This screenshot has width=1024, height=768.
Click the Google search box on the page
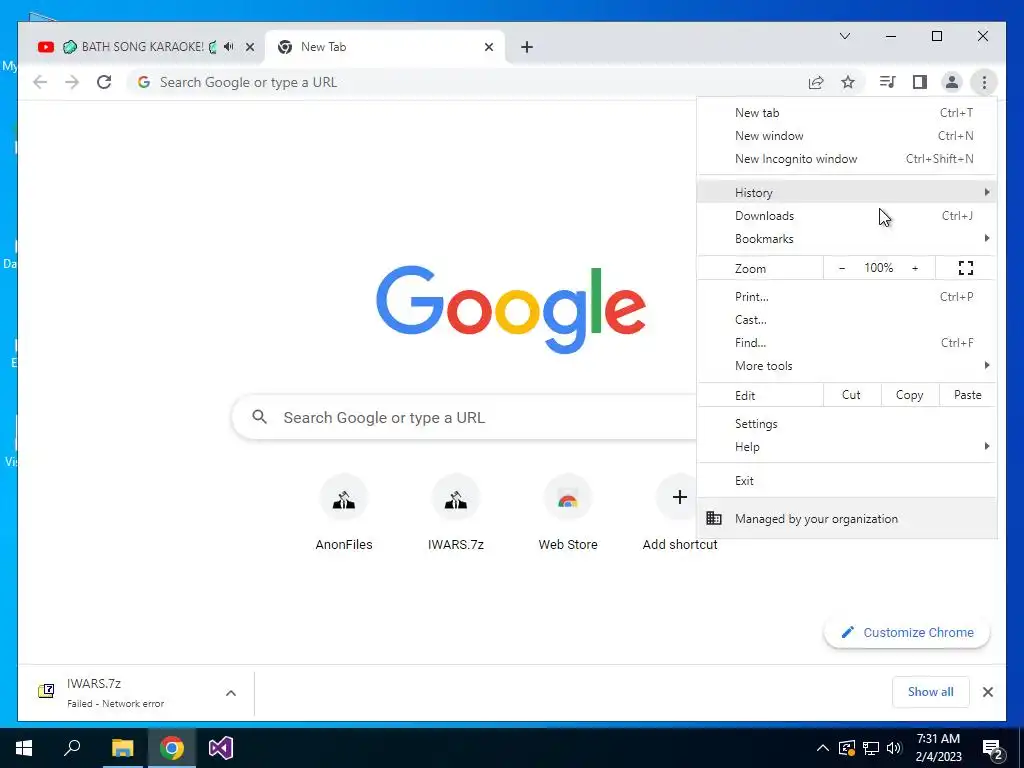(465, 417)
